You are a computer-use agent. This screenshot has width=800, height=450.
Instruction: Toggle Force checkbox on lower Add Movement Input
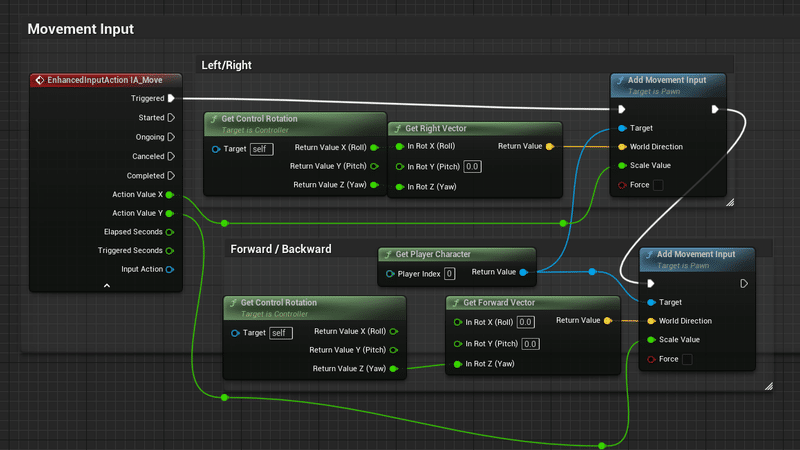(x=687, y=359)
